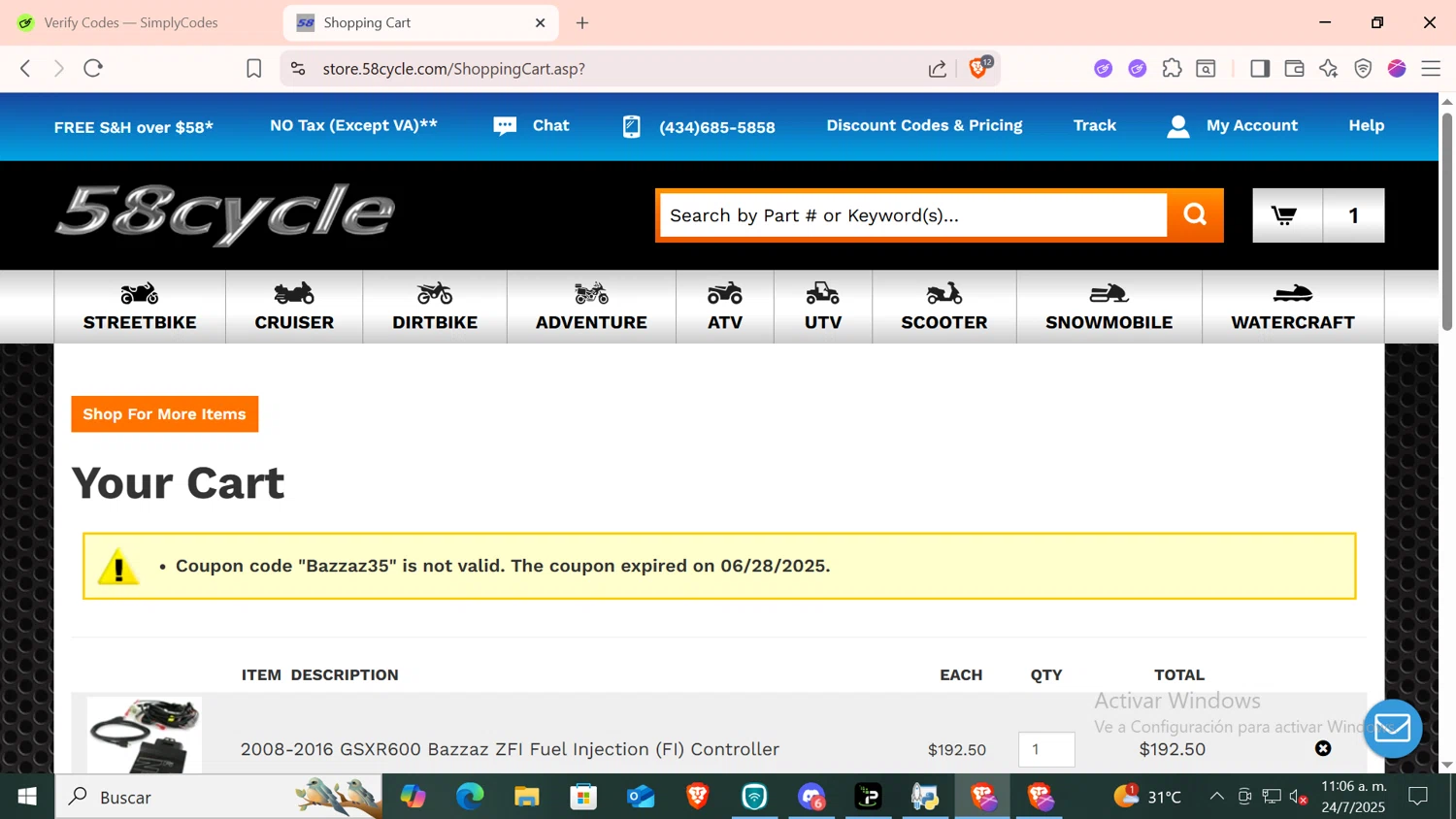This screenshot has height=819, width=1456.
Task: Open the Chat link
Action: 531,126
